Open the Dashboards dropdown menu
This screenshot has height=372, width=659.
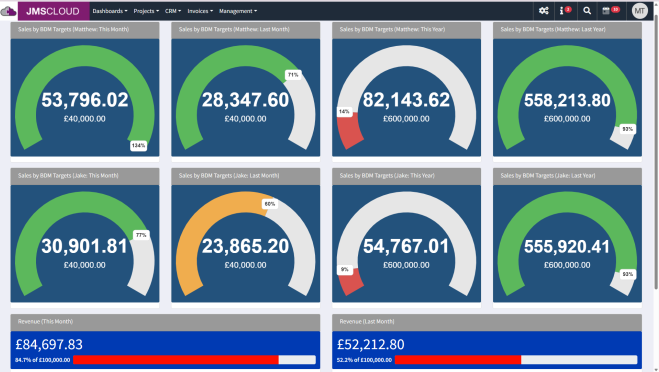pyautogui.click(x=110, y=11)
